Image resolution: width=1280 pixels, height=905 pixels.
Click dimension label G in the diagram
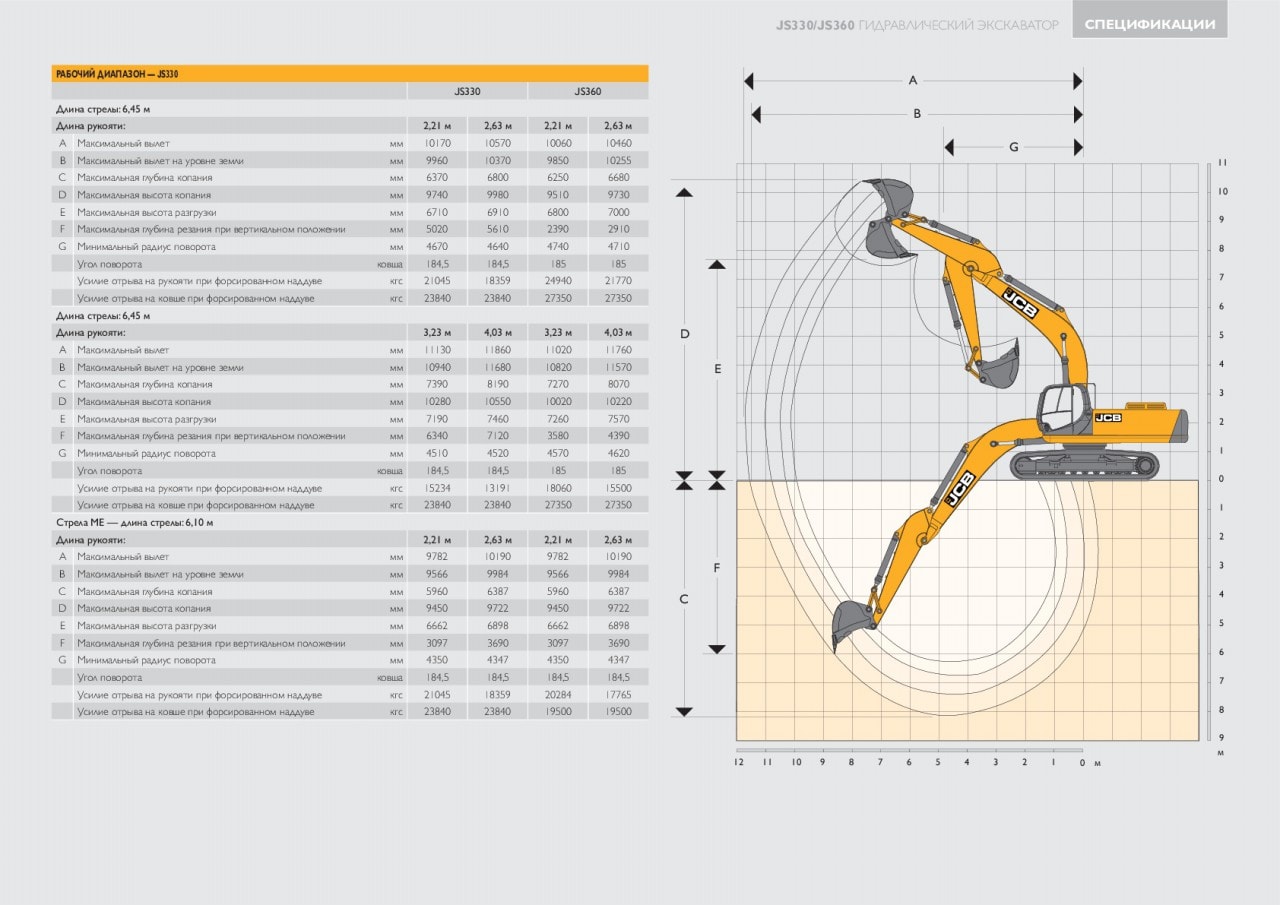tap(1013, 147)
